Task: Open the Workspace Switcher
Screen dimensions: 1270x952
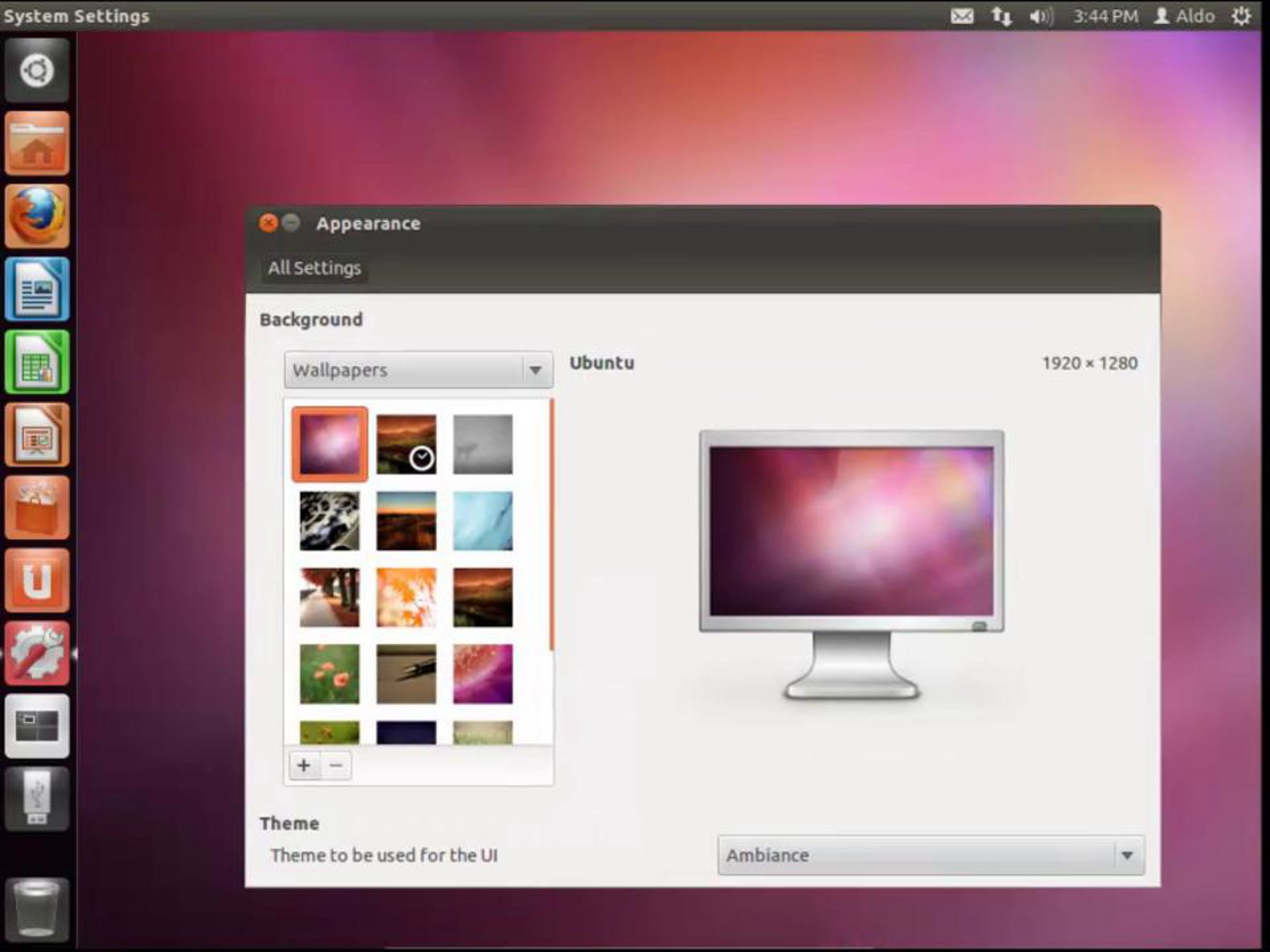Action: click(x=37, y=726)
